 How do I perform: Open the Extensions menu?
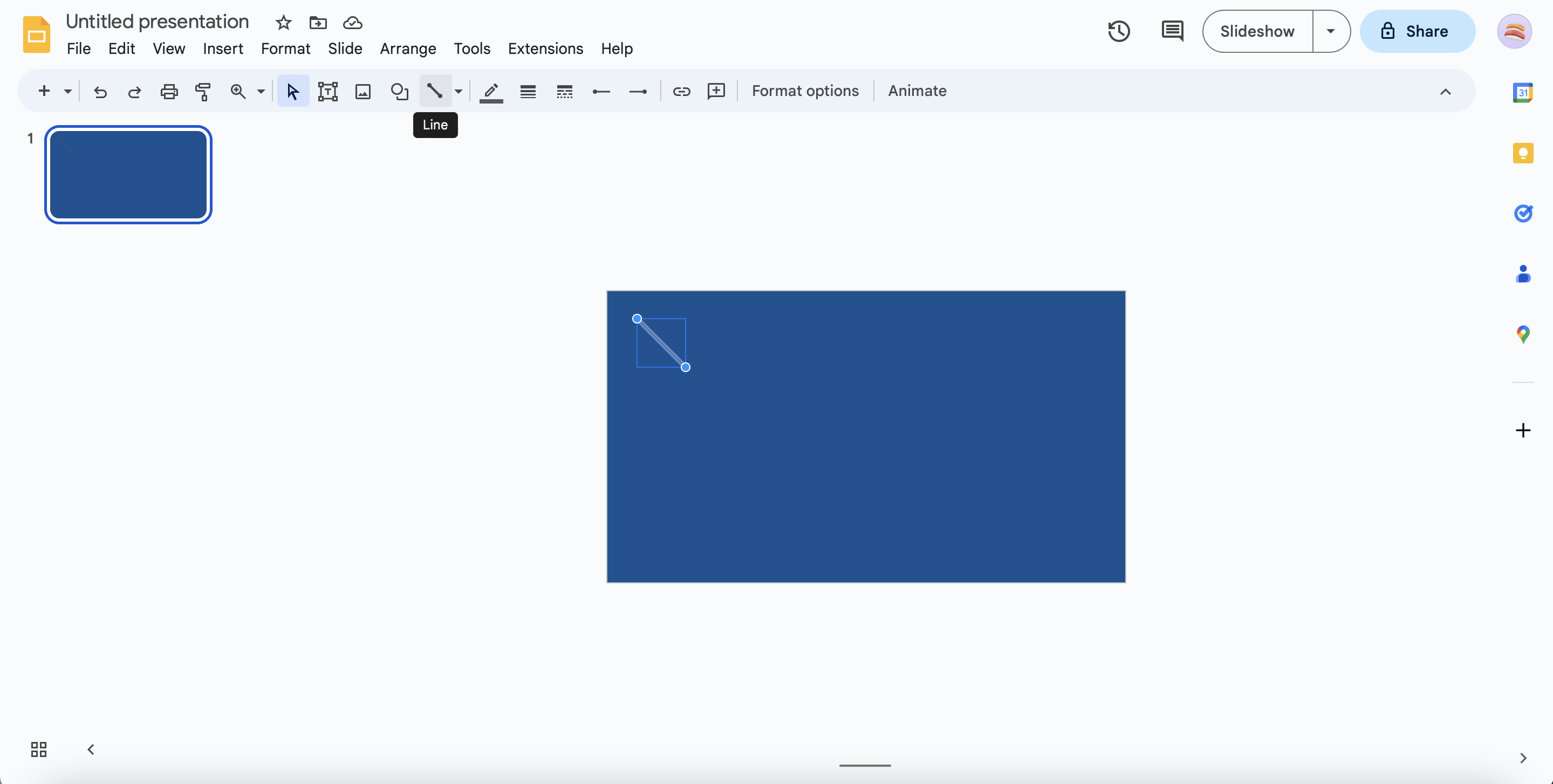point(545,48)
